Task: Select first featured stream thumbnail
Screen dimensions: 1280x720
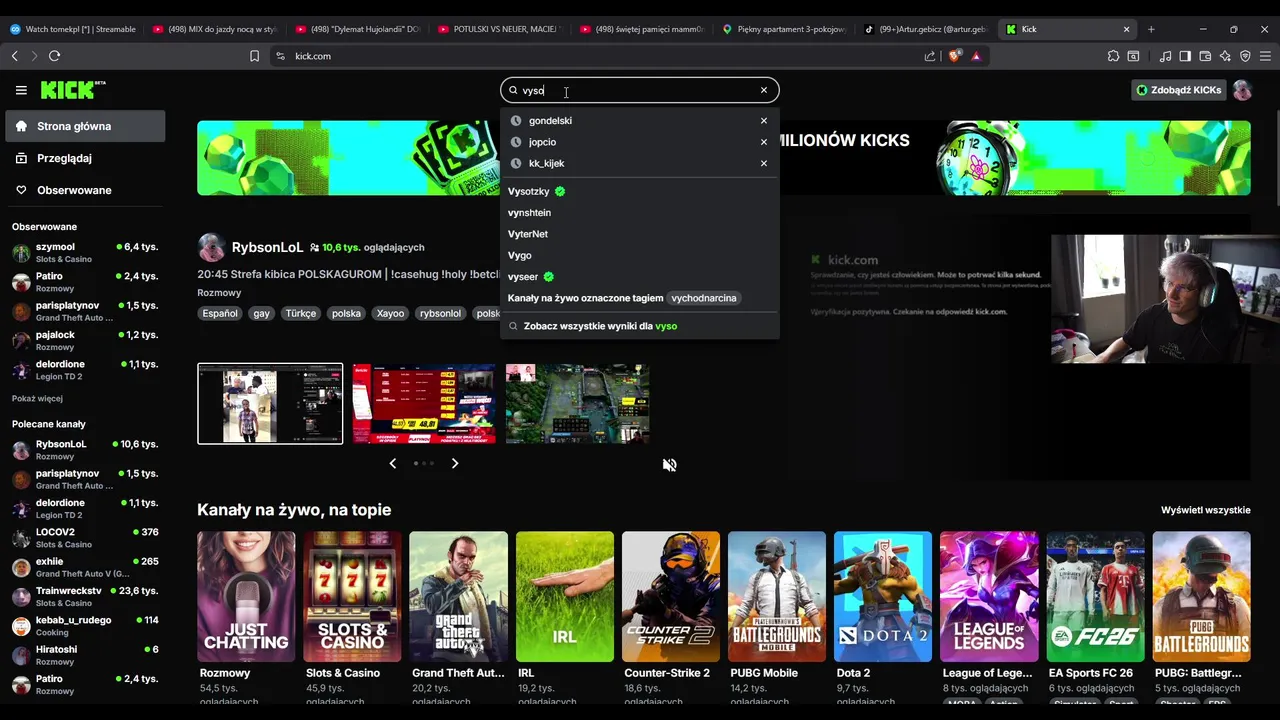Action: point(270,403)
